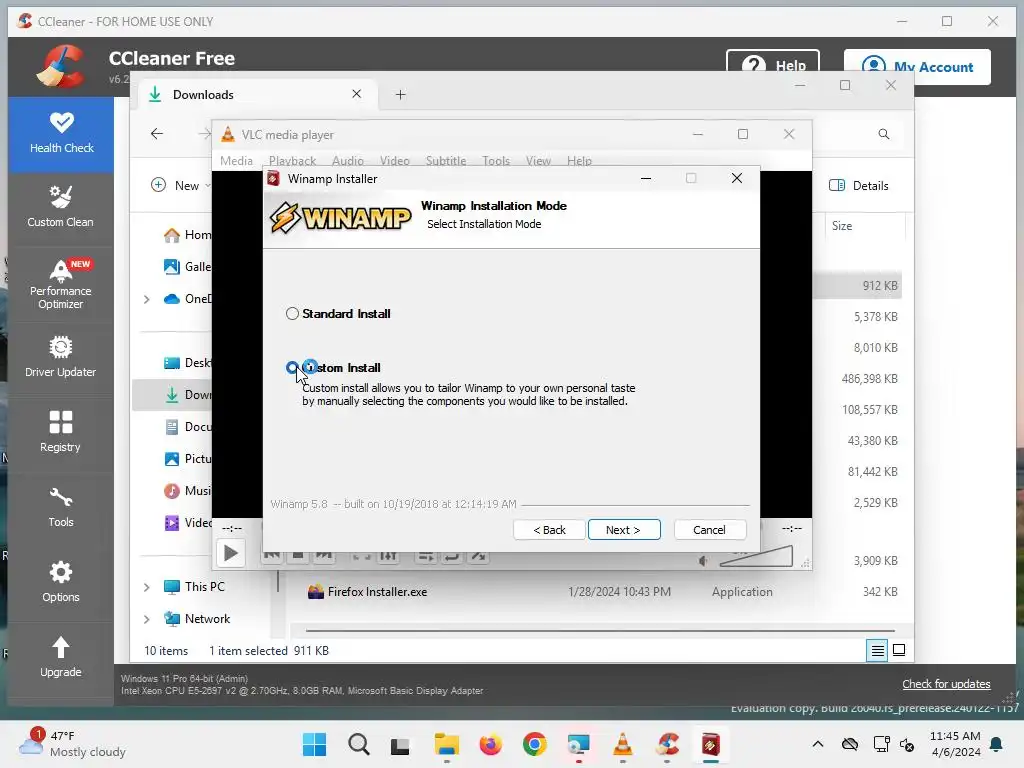
Task: Open the VLC Media menu
Action: (x=236, y=161)
